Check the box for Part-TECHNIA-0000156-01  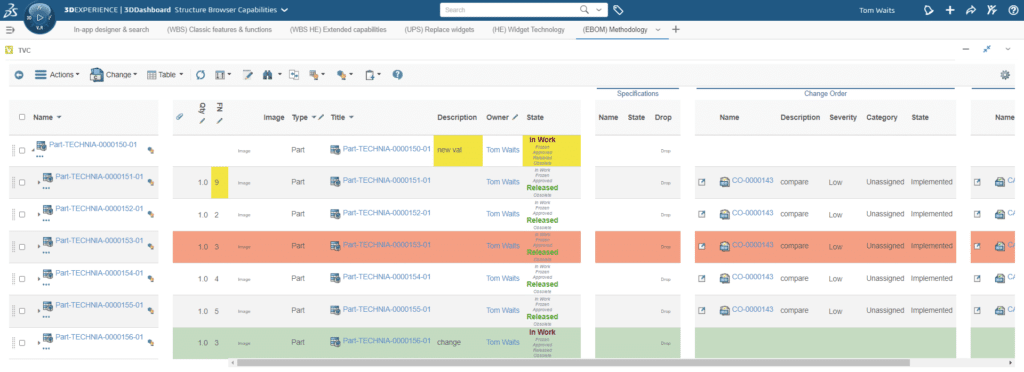pos(22,343)
